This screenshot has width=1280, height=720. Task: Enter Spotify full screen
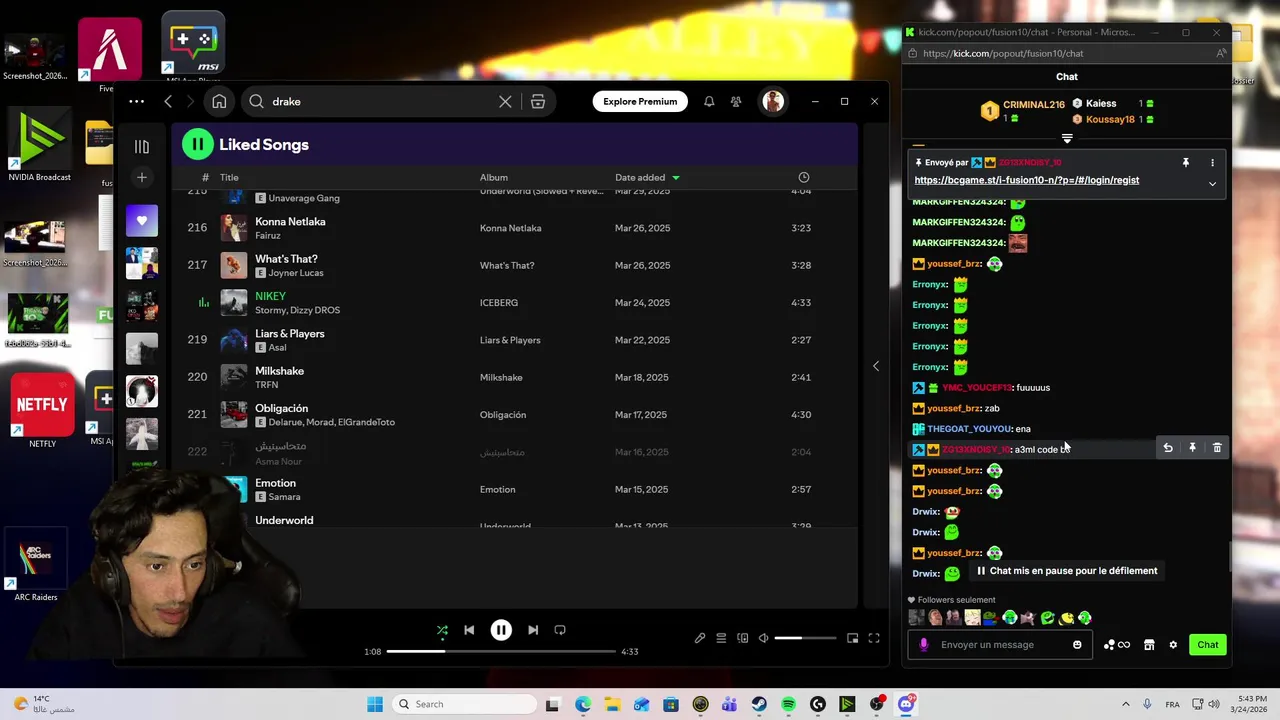[x=874, y=638]
